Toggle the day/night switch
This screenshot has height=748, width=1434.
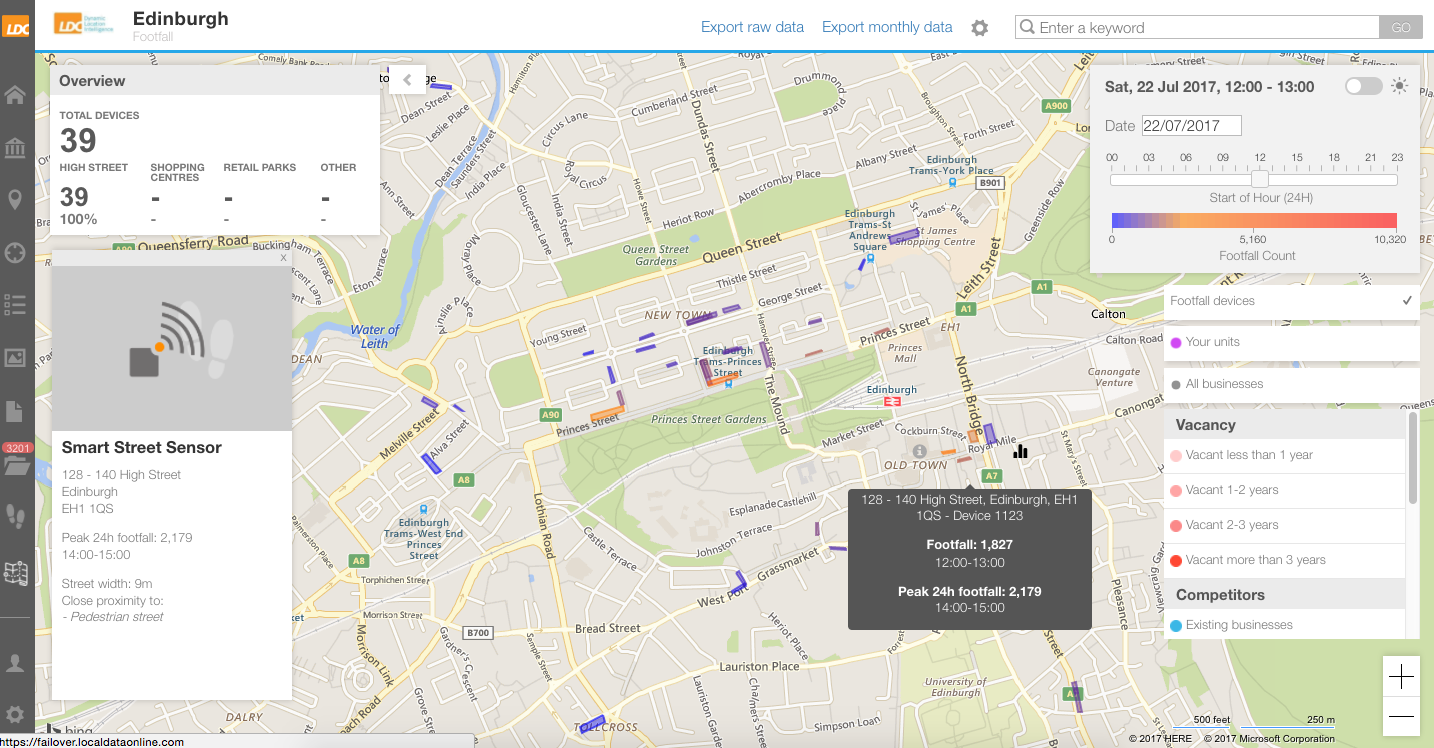coord(1363,87)
